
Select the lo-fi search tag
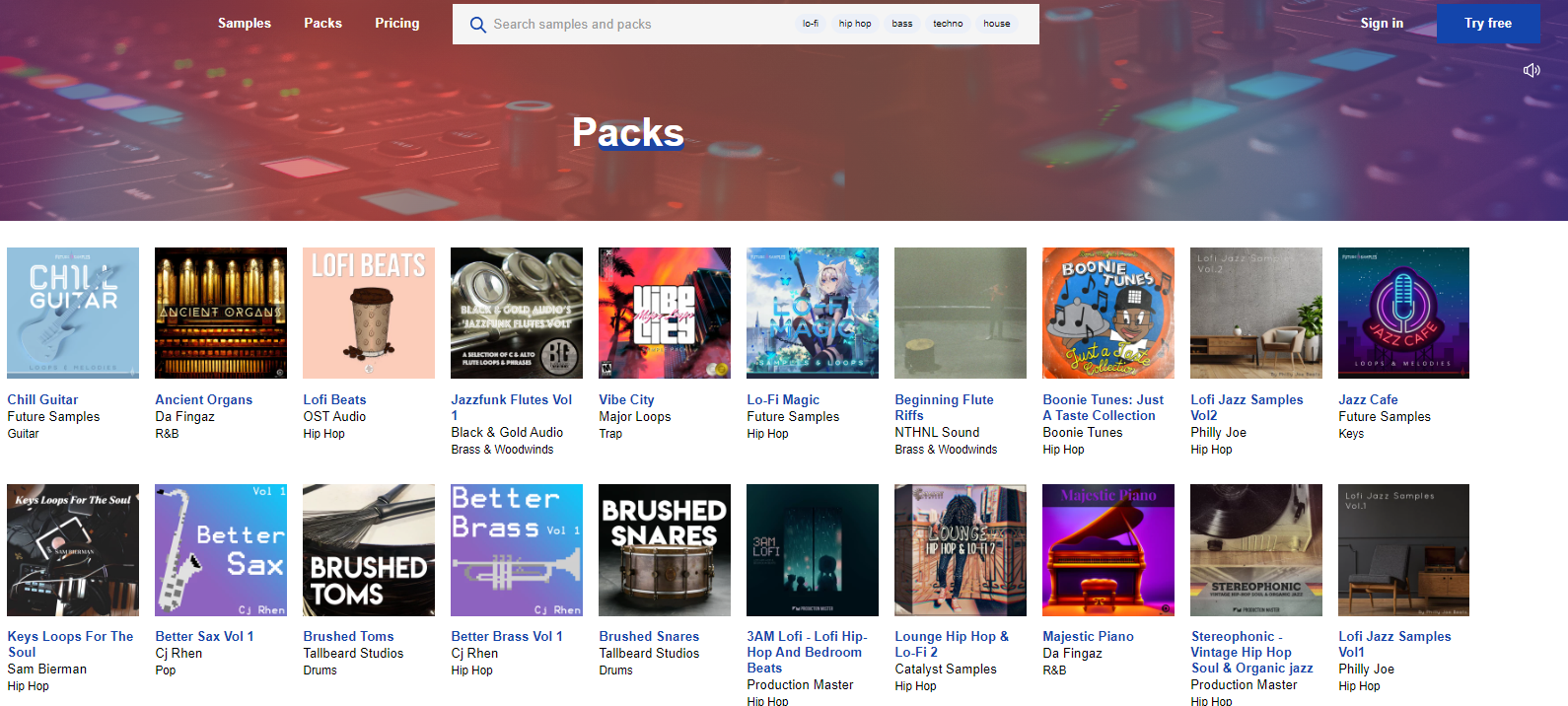810,24
